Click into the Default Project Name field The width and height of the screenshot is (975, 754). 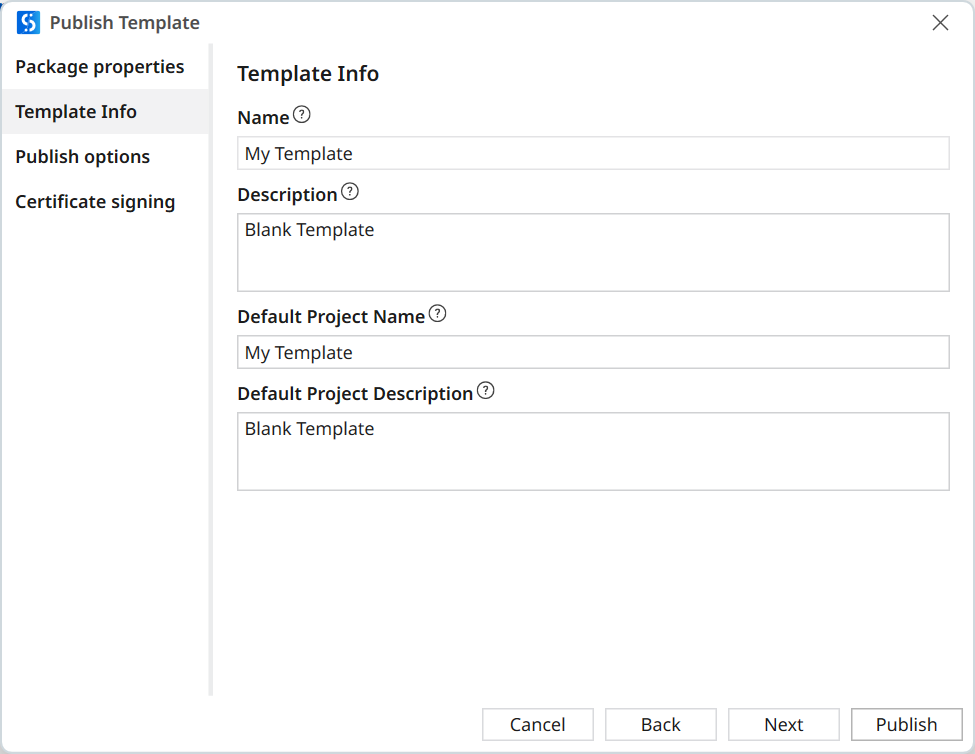pos(592,353)
